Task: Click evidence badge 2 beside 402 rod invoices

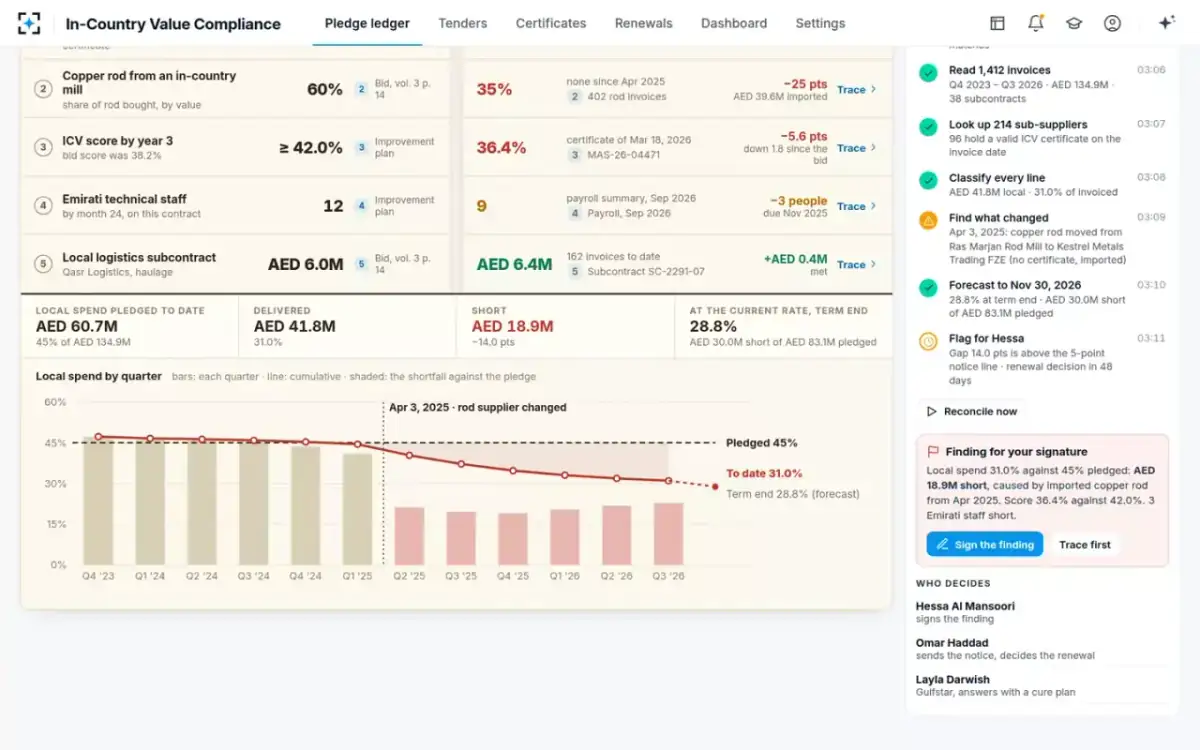Action: (574, 97)
